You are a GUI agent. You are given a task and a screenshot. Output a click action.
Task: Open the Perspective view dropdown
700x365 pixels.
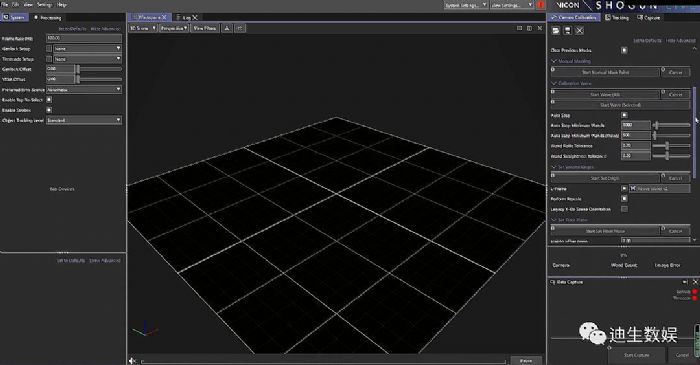point(174,28)
